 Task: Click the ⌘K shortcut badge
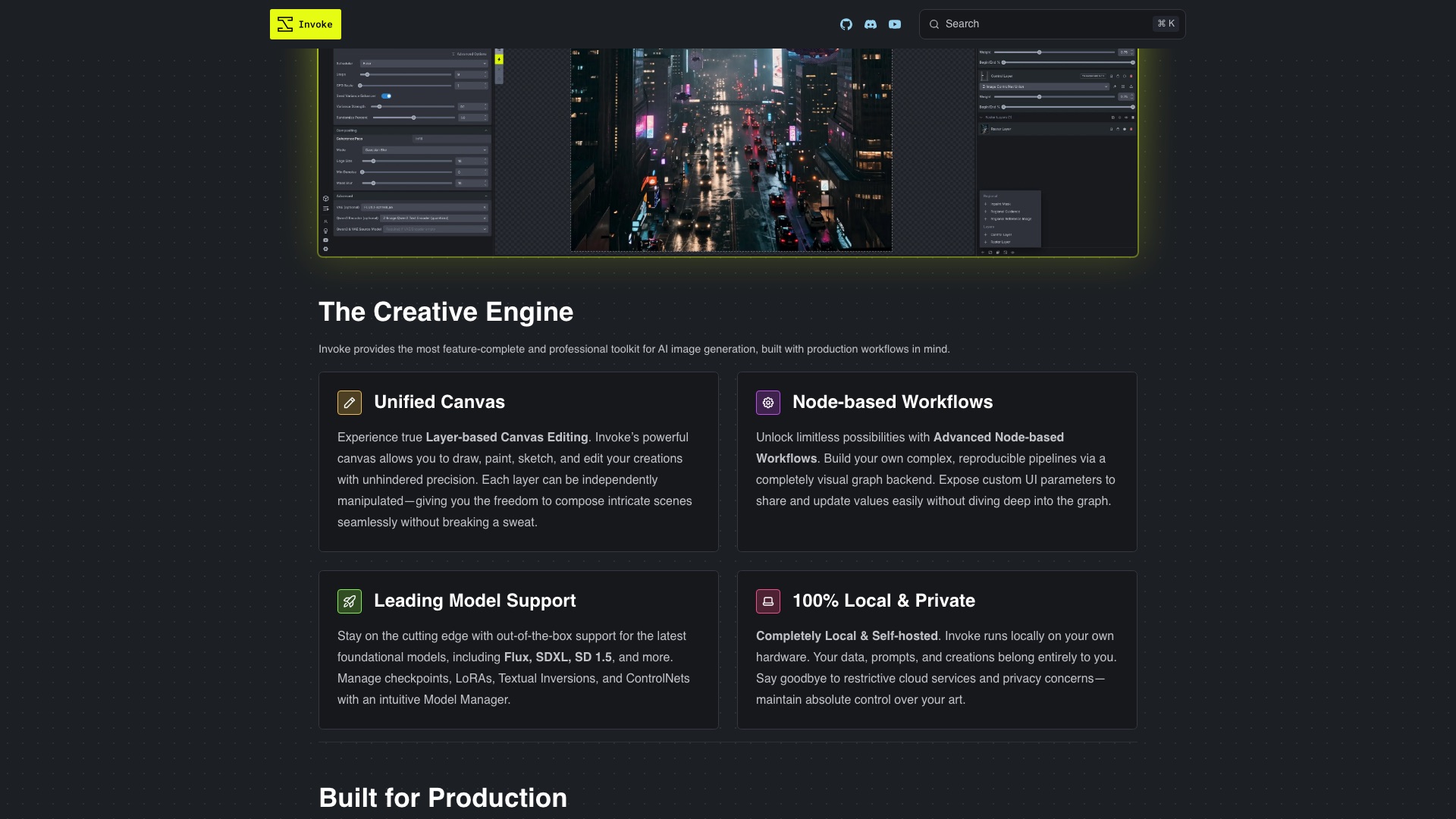[x=1166, y=24]
